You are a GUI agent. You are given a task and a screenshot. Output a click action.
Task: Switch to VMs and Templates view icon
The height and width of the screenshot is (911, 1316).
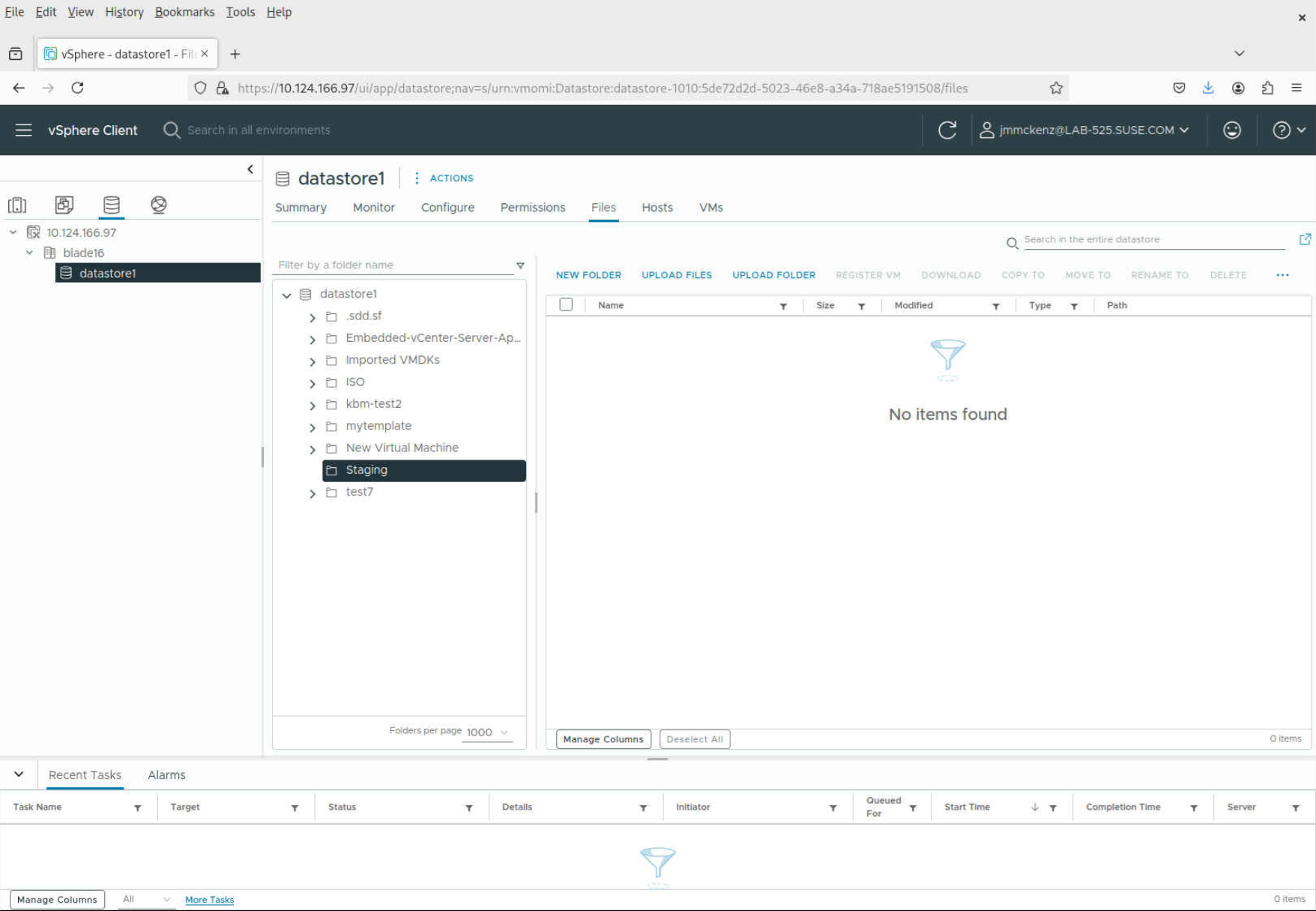click(64, 205)
